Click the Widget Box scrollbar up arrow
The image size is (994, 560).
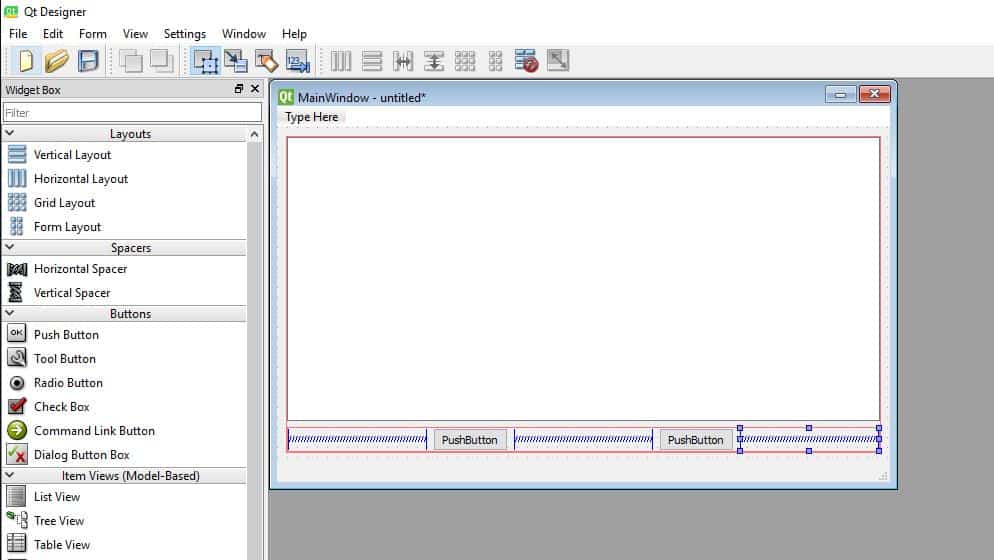click(254, 134)
